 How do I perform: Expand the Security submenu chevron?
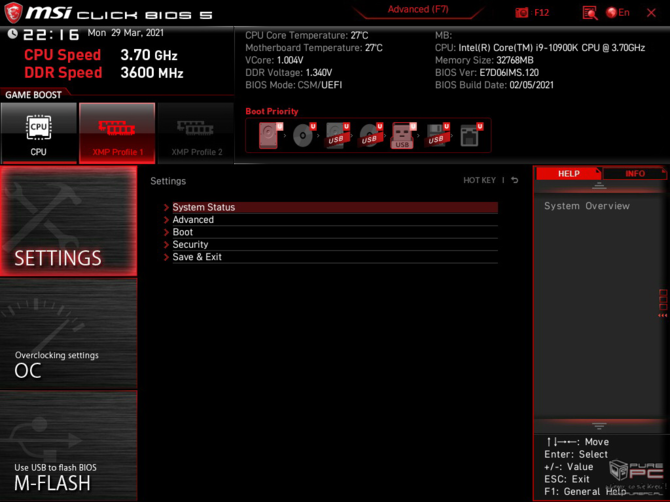(x=167, y=244)
